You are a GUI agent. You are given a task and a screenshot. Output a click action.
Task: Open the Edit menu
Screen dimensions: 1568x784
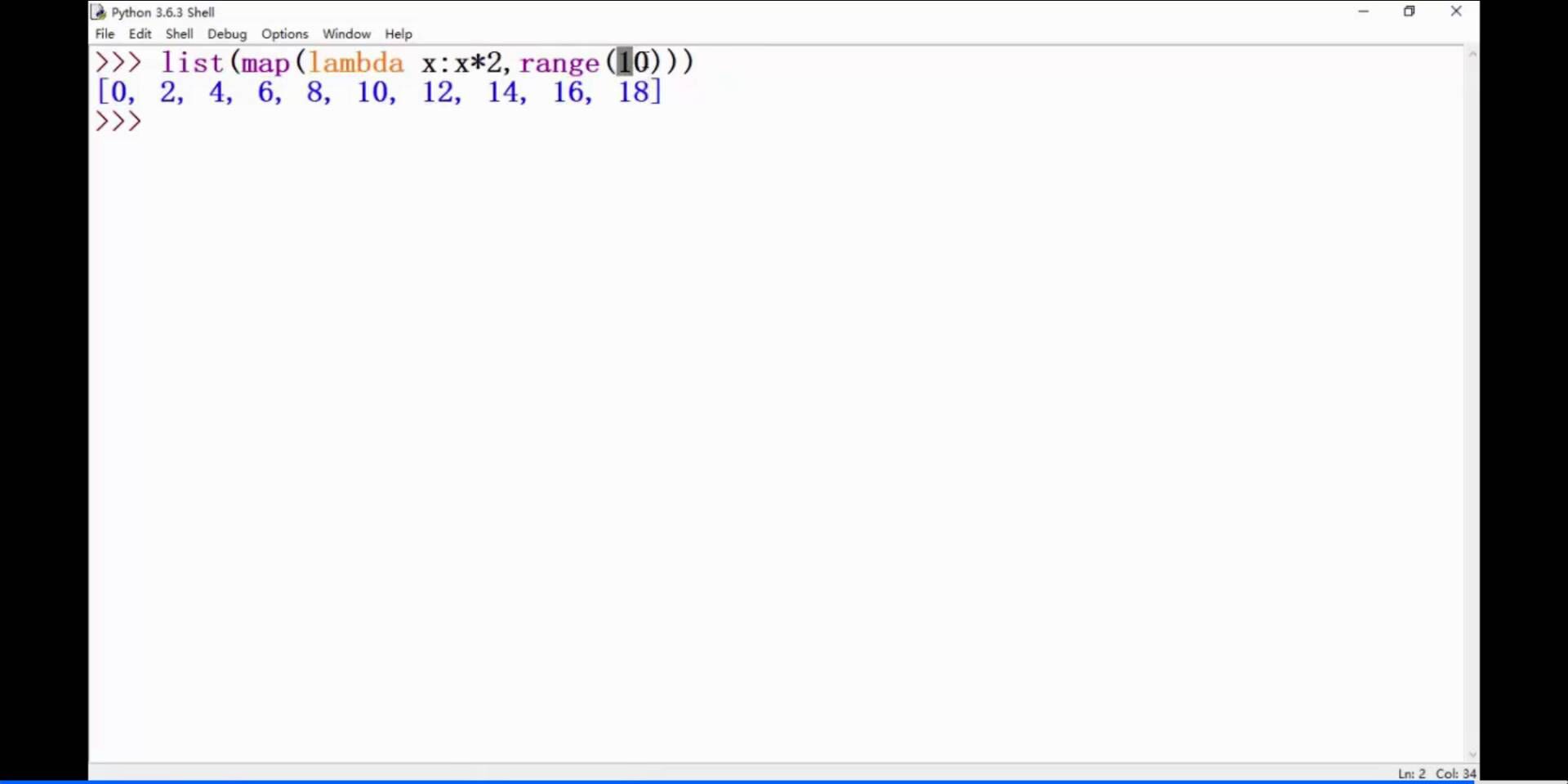pyautogui.click(x=140, y=33)
